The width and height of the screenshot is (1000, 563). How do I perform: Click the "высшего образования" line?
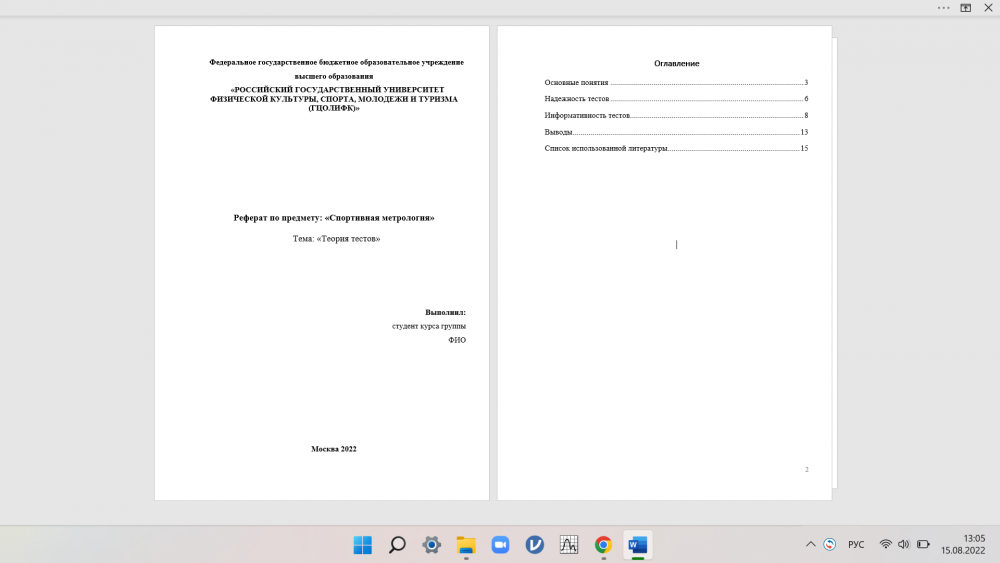(x=334, y=76)
